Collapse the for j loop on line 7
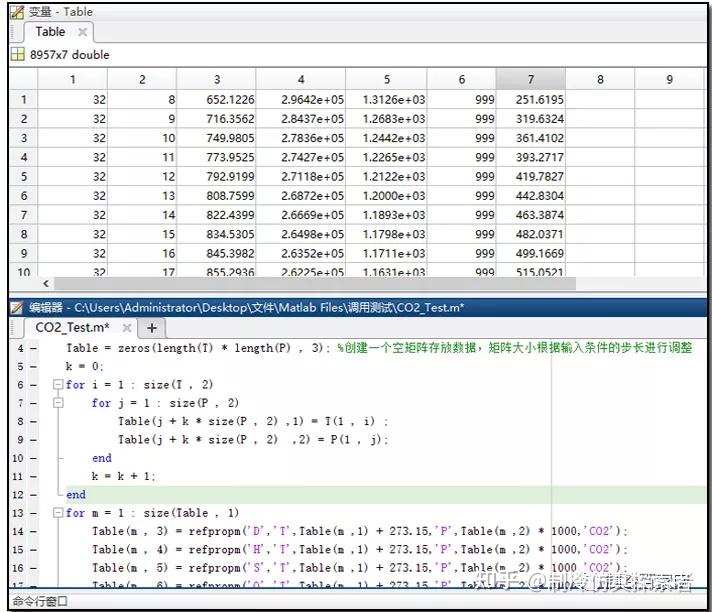Image resolution: width=712 pixels, height=612 pixels. coord(58,403)
